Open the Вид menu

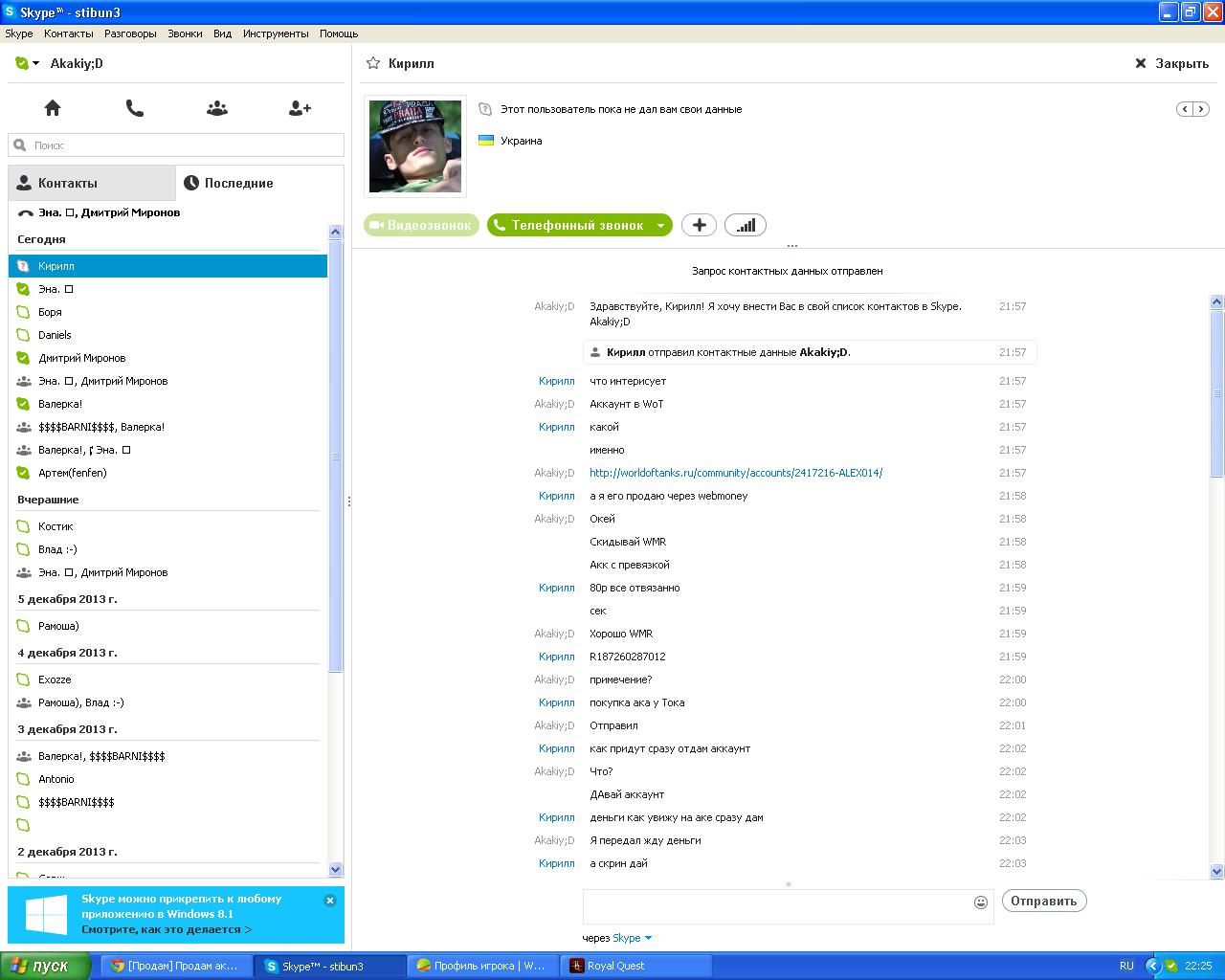coord(222,33)
